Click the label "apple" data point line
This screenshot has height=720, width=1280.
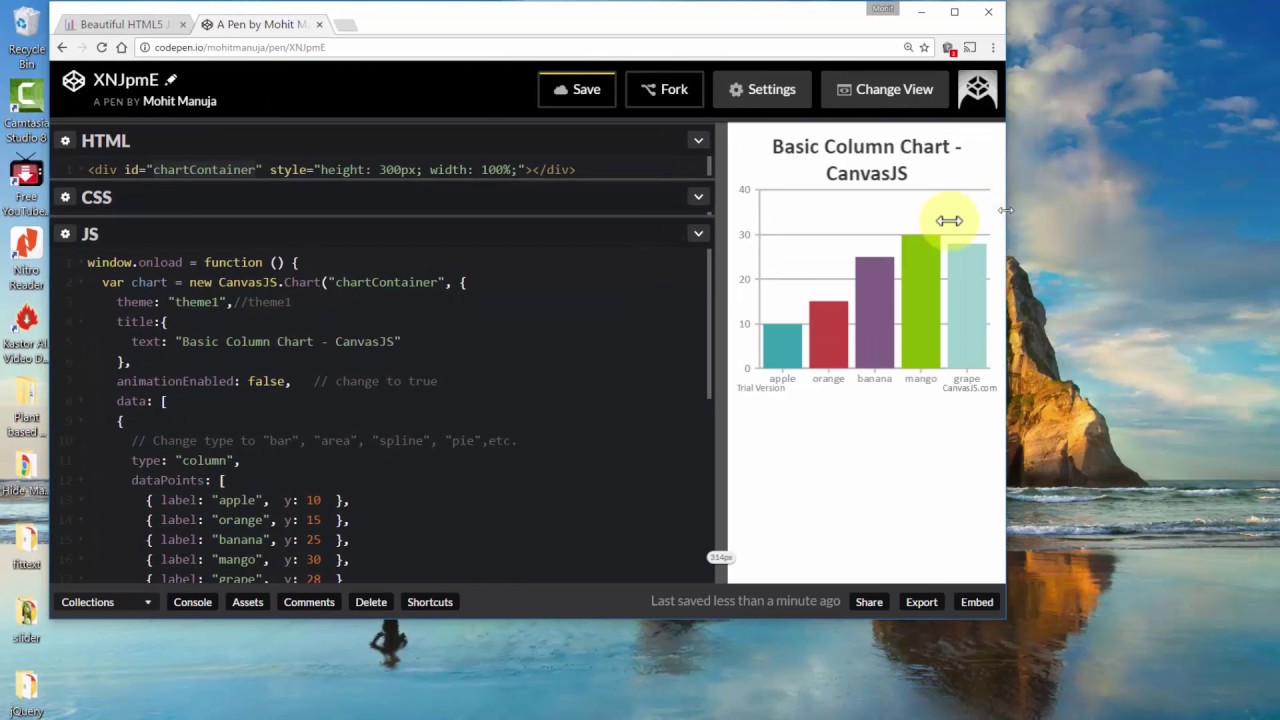(x=247, y=500)
